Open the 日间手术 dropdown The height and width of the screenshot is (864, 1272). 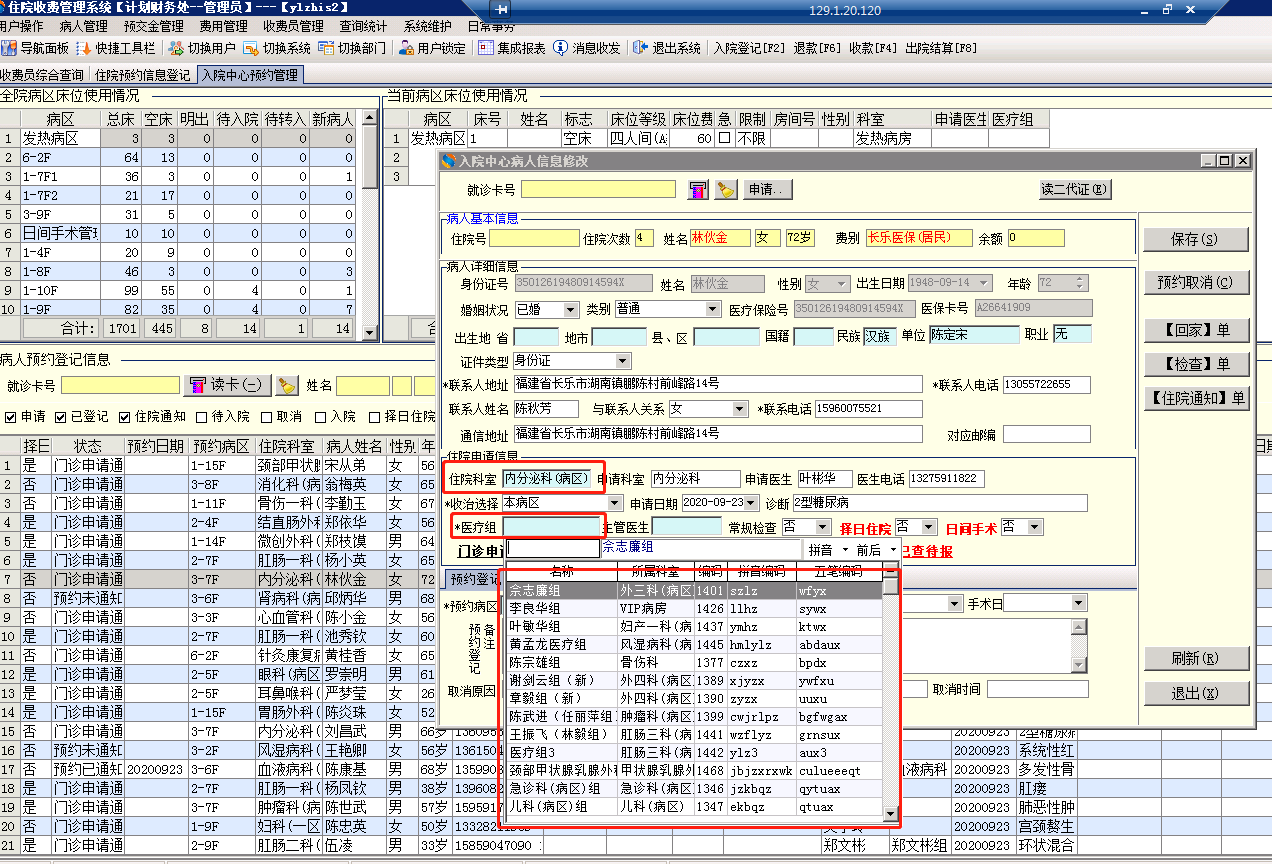pos(1035,526)
